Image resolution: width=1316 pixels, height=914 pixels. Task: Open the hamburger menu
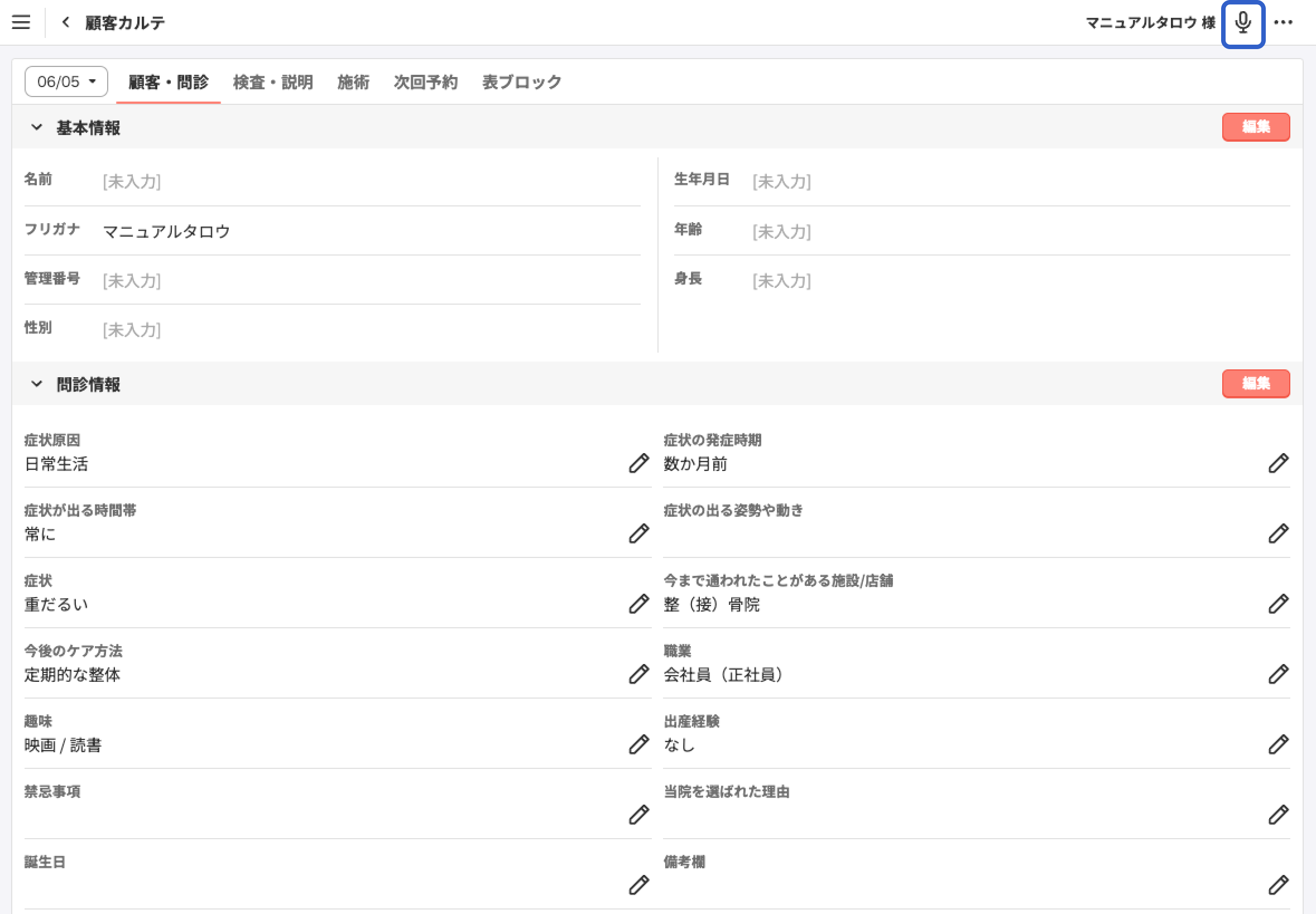(21, 22)
